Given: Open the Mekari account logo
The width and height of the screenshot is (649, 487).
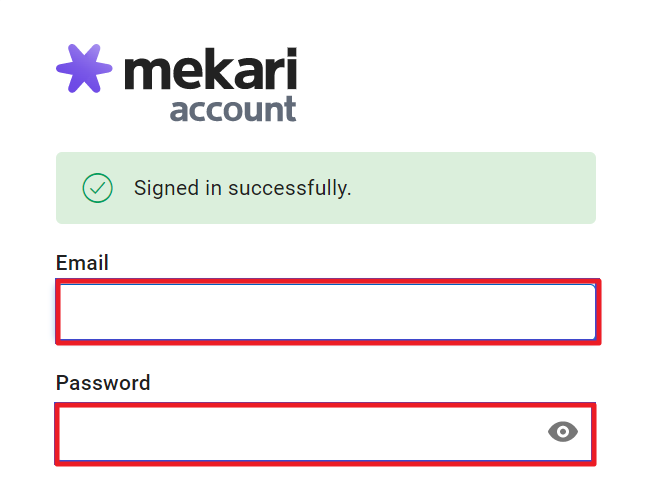Looking at the screenshot, I should click(177, 83).
